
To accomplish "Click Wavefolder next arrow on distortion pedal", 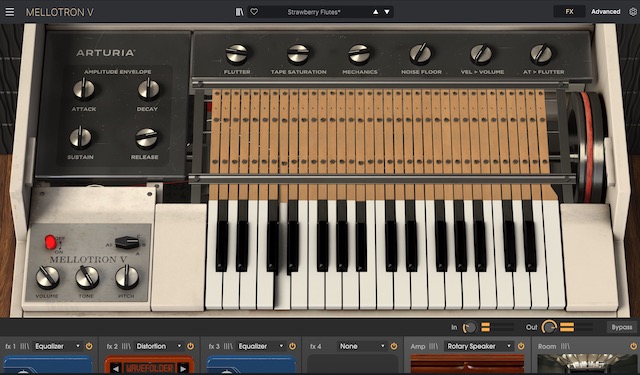I will tap(183, 369).
